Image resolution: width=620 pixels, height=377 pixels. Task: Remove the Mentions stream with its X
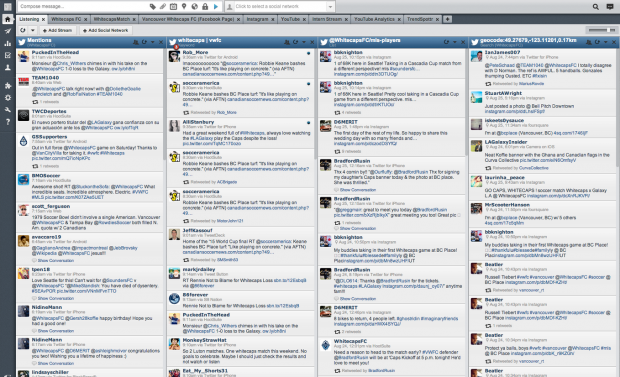pyautogui.click(x=161, y=42)
